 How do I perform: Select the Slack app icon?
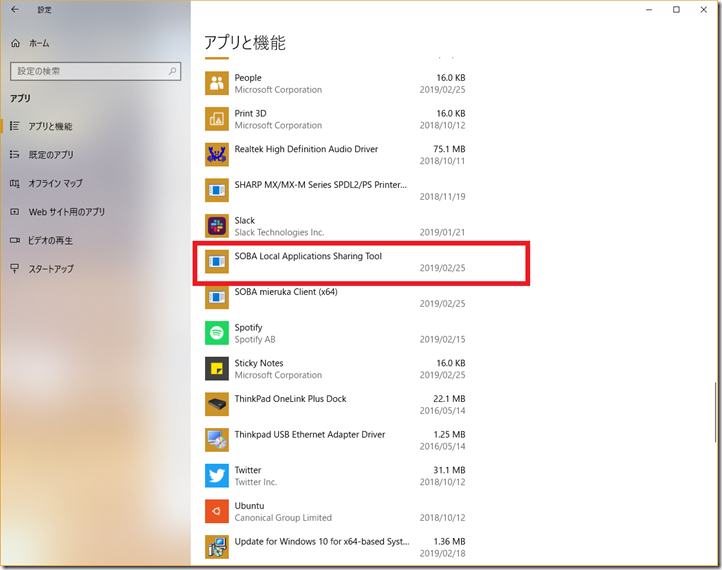[216, 226]
